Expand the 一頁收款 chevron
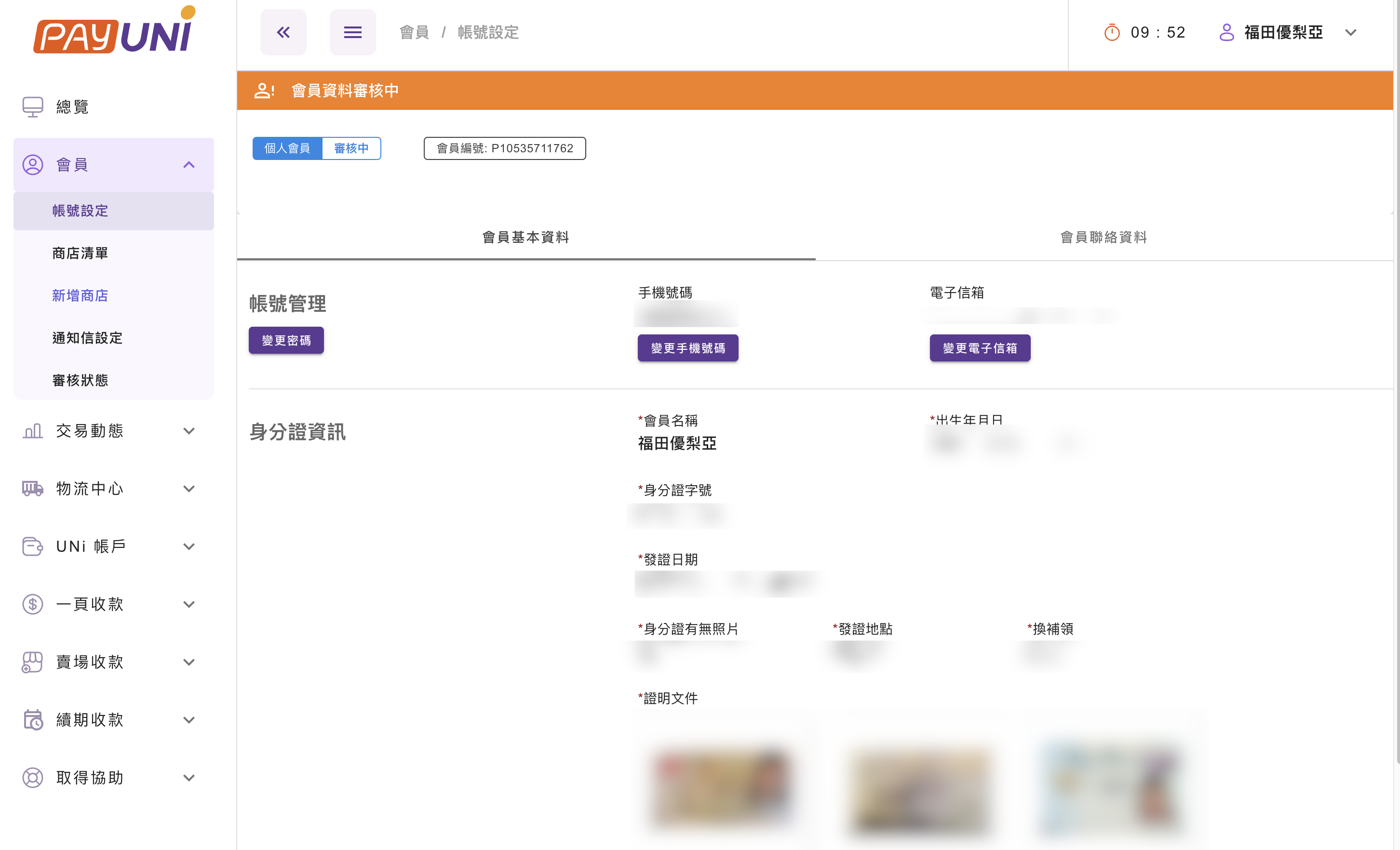The width and height of the screenshot is (1400, 850). coord(188,605)
